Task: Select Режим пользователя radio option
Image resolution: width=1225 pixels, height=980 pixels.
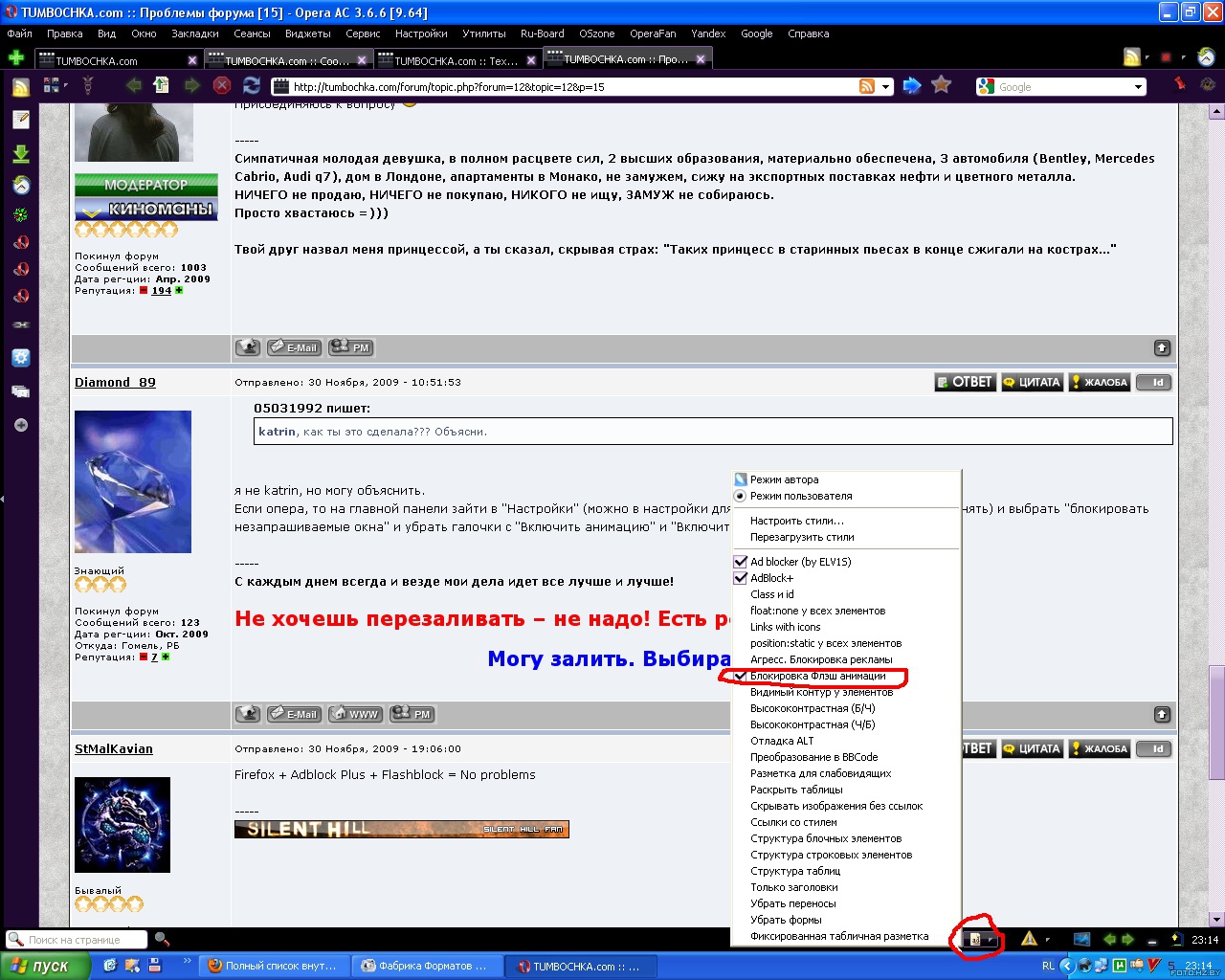Action: click(801, 496)
